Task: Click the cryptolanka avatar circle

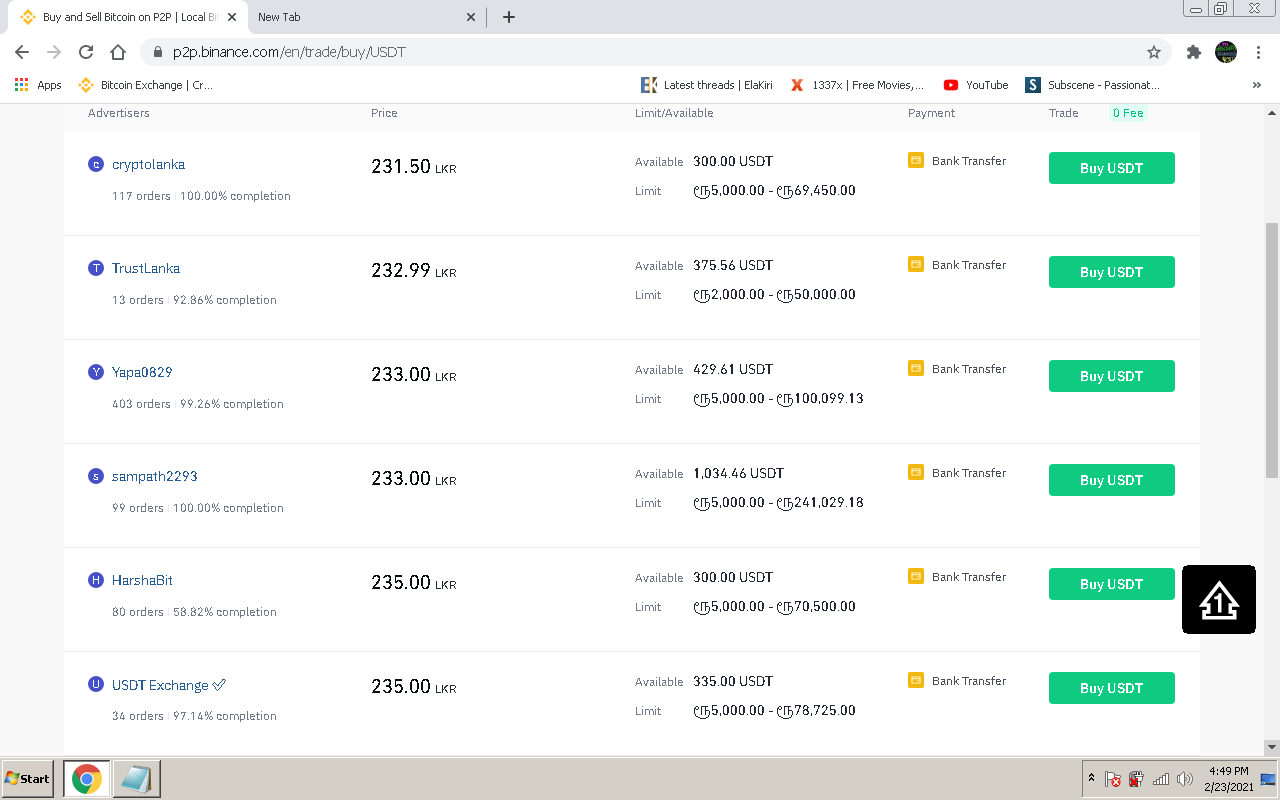Action: pos(96,164)
